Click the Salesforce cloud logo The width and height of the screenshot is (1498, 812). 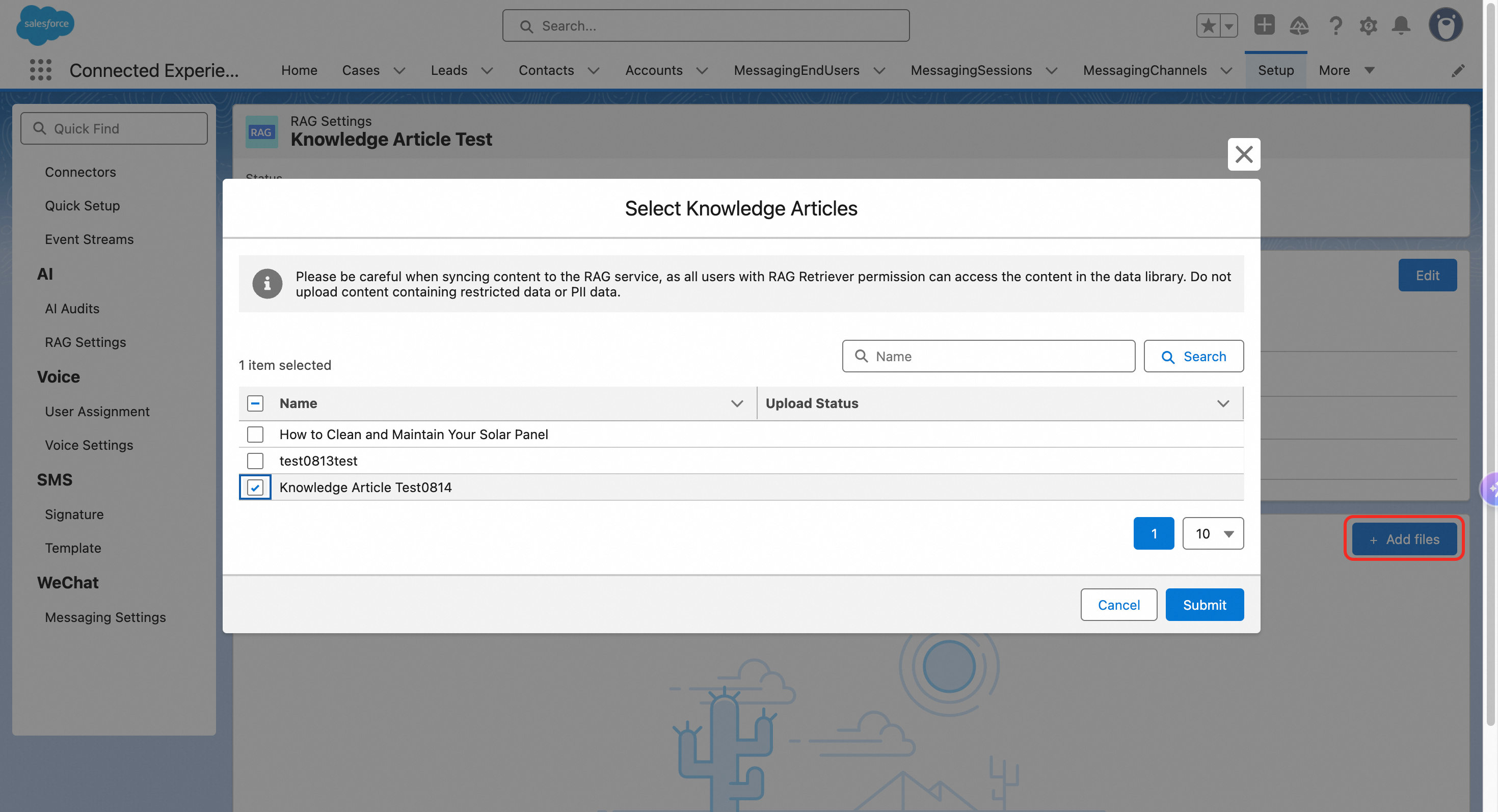pyautogui.click(x=45, y=25)
